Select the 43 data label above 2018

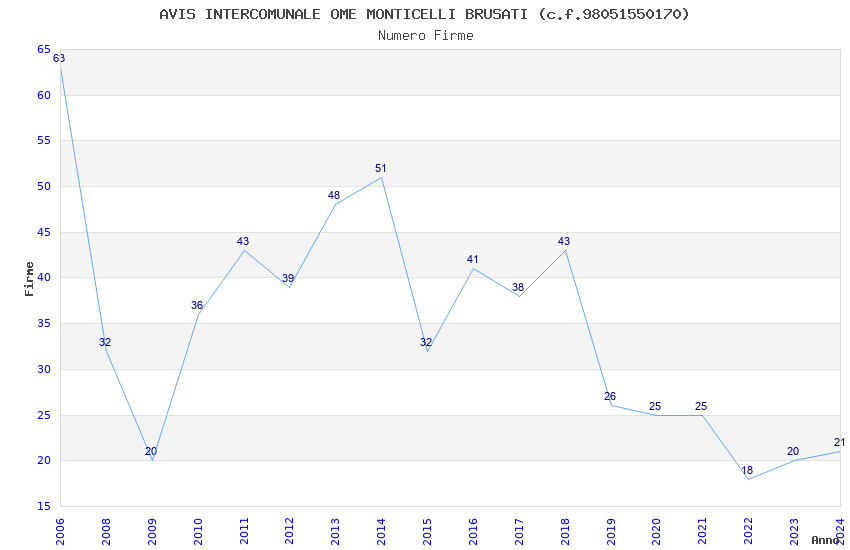pos(564,241)
